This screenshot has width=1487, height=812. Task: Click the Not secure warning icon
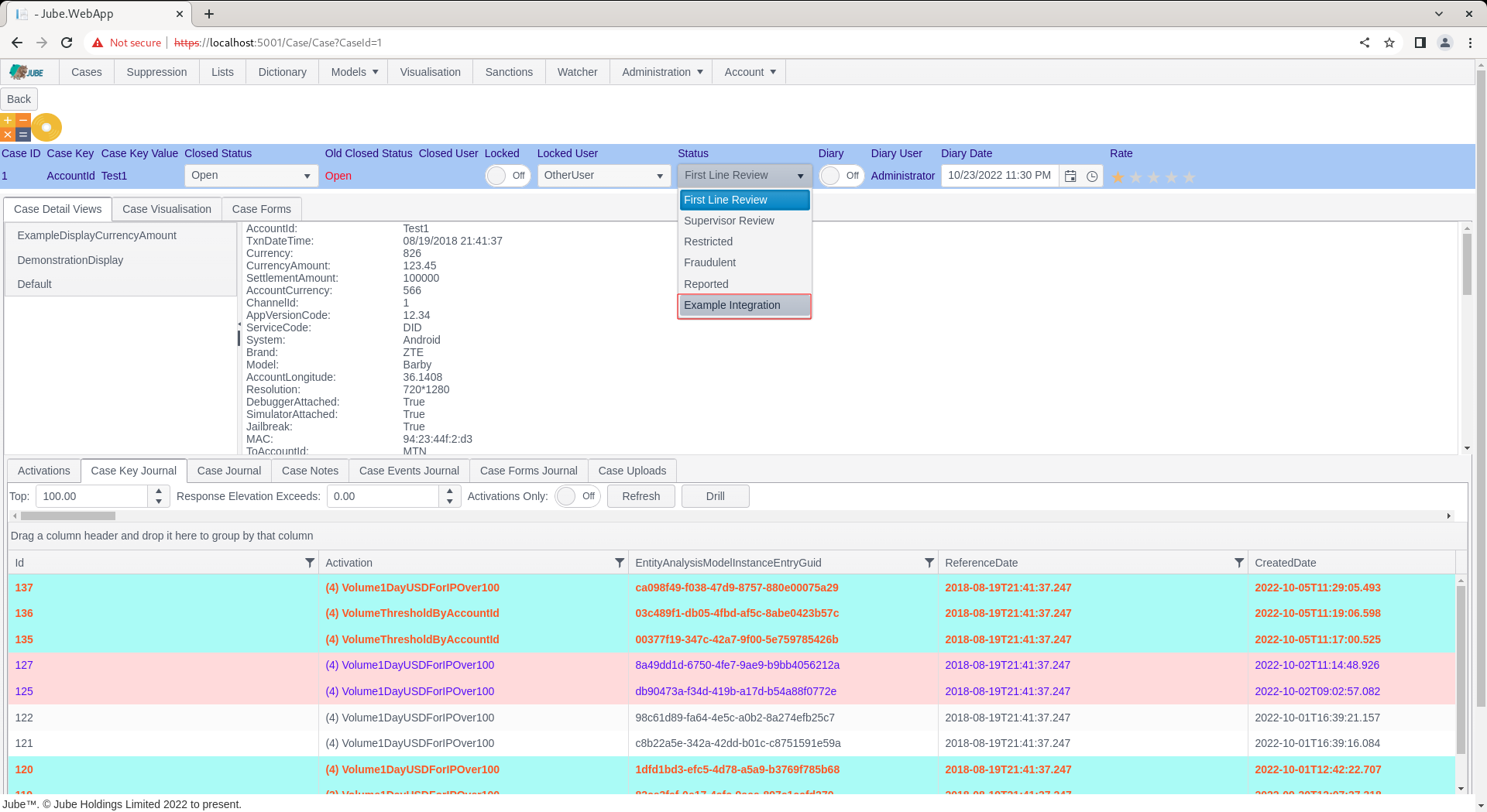[x=98, y=43]
